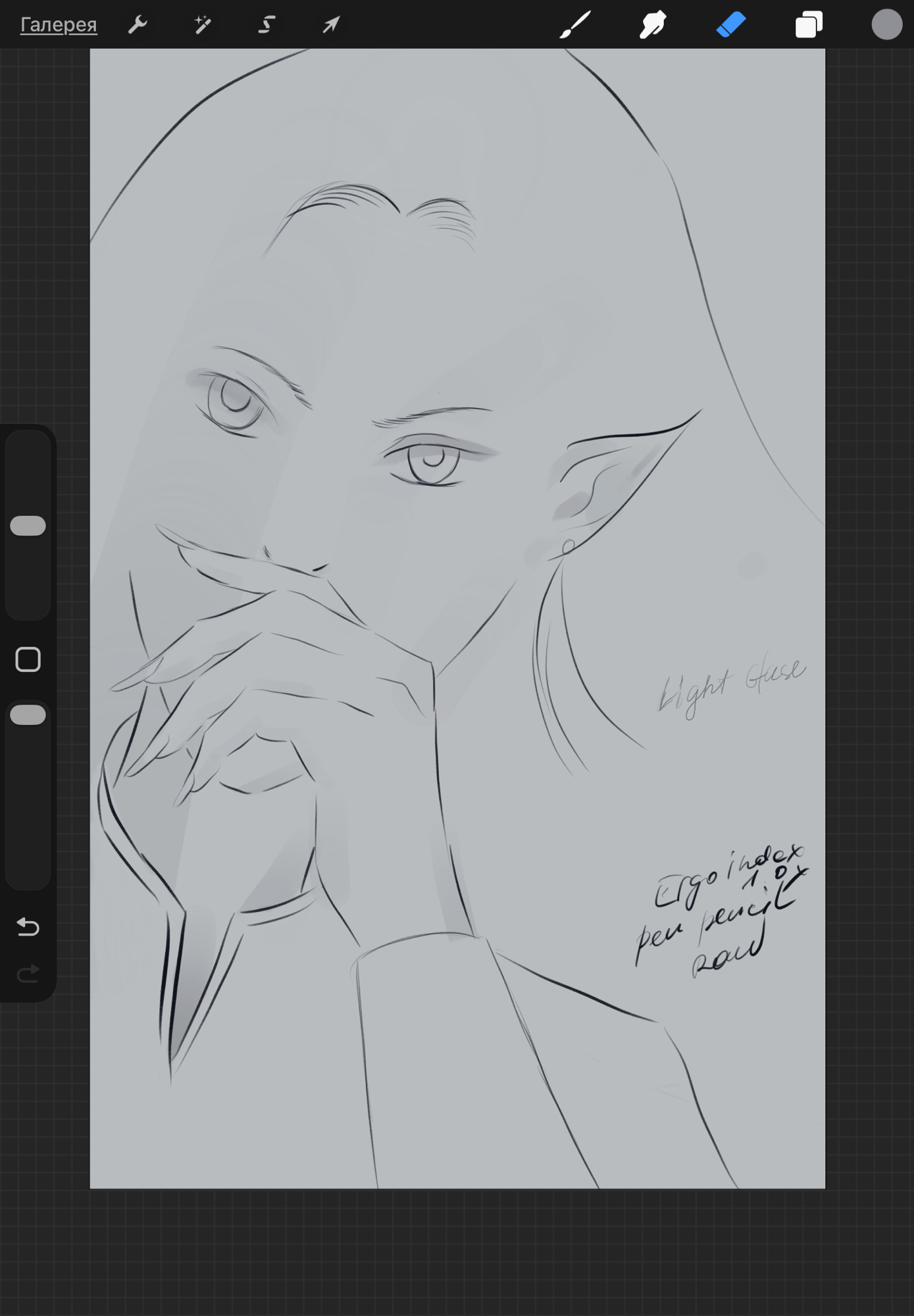The height and width of the screenshot is (1316, 914).
Task: Activate the Selection S-shaped tool
Action: pos(267,25)
